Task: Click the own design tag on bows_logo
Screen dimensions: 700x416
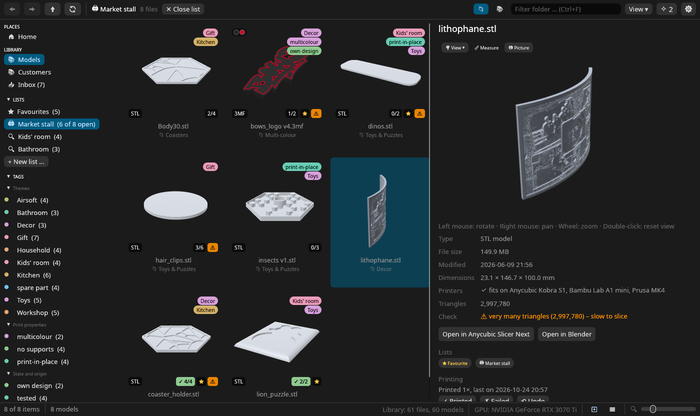Action: click(x=304, y=51)
